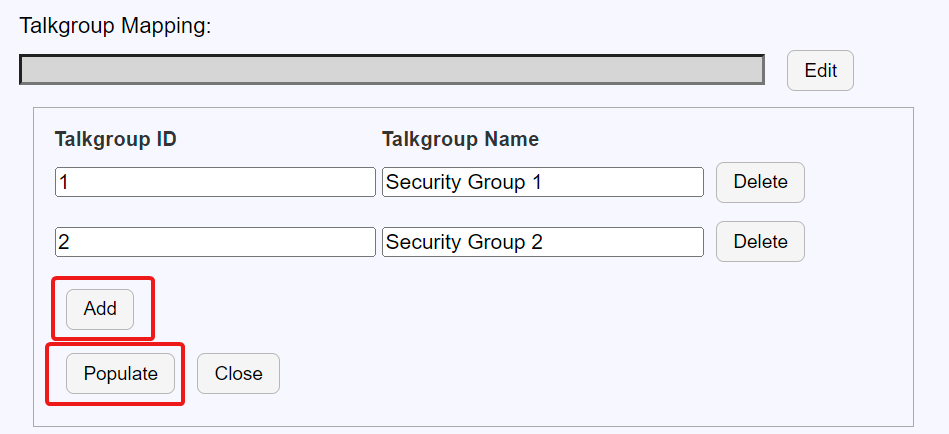949x434 pixels.
Task: Click the Talkgroup Name column header
Action: tap(460, 139)
